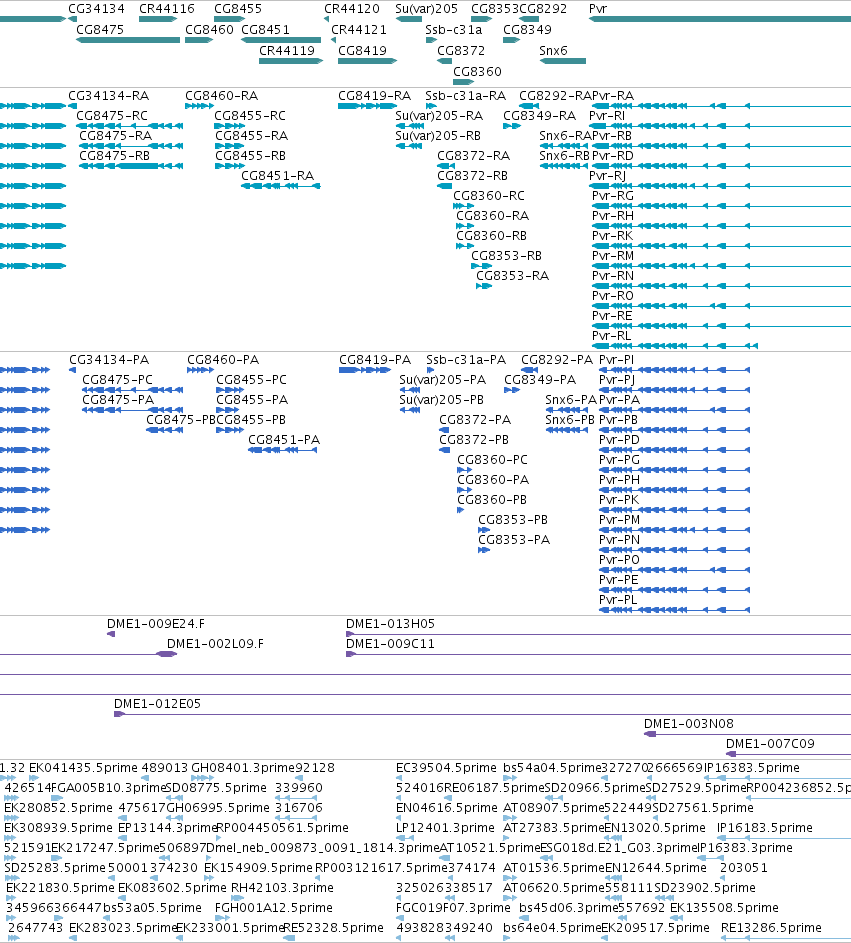Select the CG8475-RA transcript label

coord(115,135)
